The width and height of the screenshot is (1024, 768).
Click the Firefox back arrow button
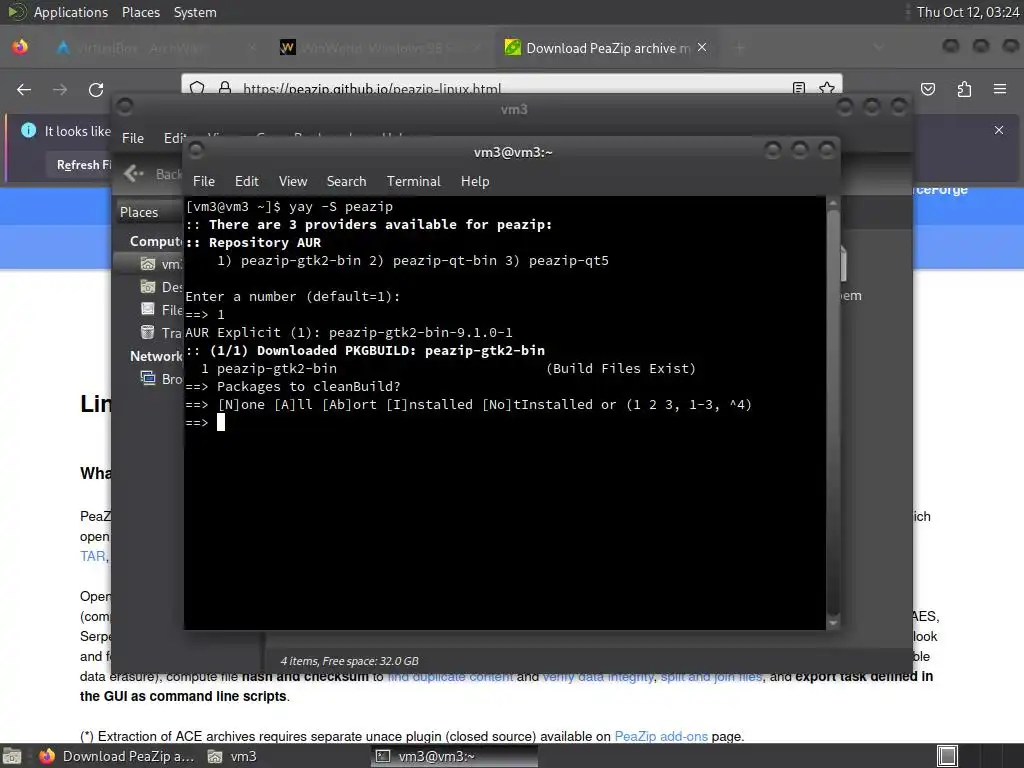coord(24,89)
